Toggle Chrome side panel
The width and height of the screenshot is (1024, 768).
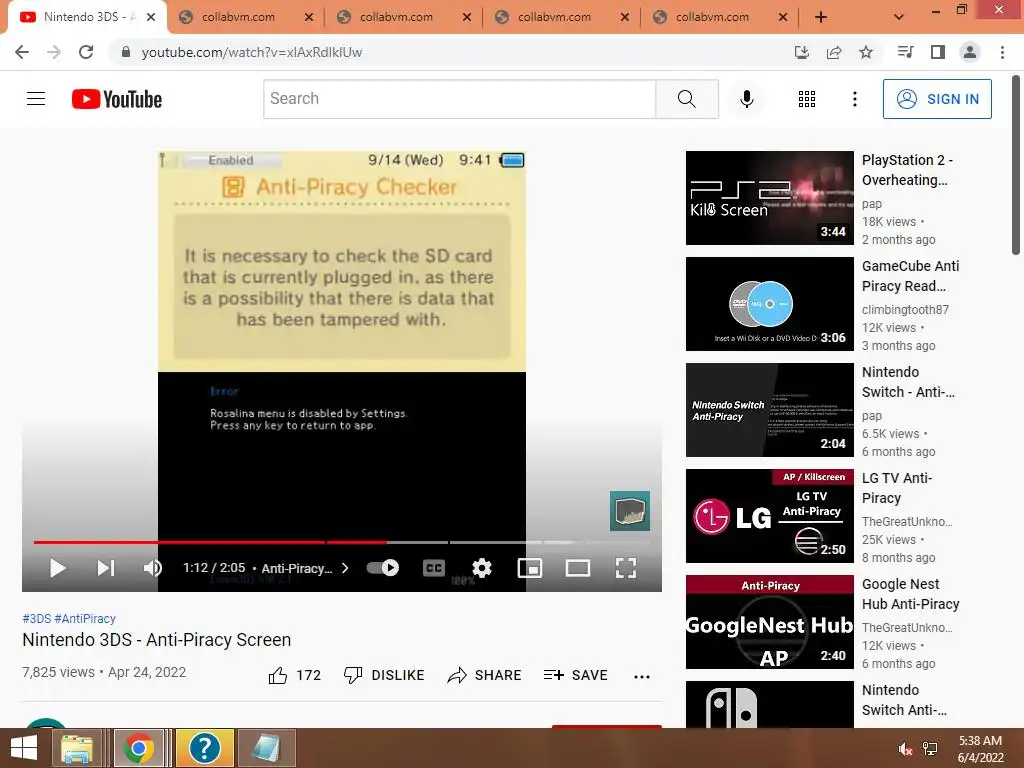938,52
